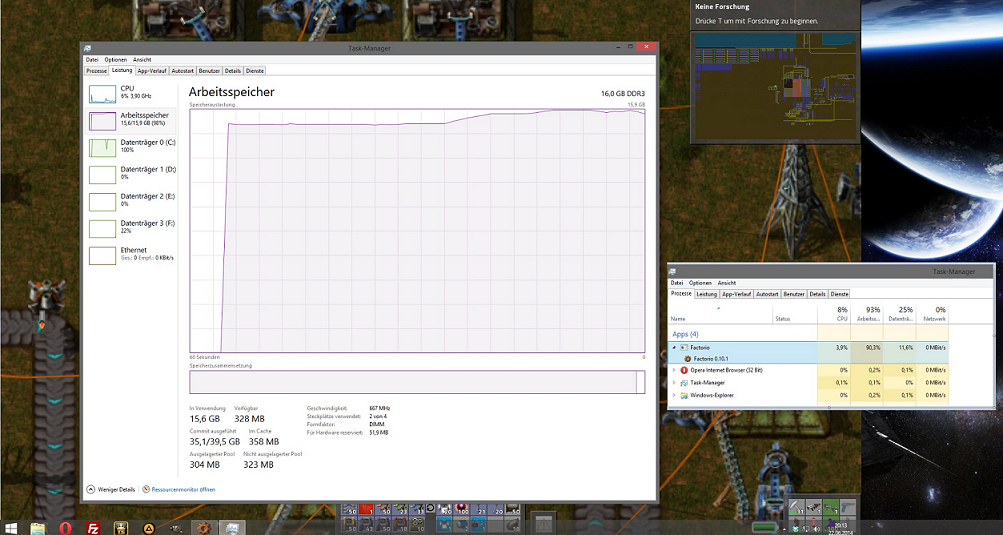The width and height of the screenshot is (1003, 535).
Task: Click the Speicherzusammensetzung memory composition bar
Action: [417, 381]
